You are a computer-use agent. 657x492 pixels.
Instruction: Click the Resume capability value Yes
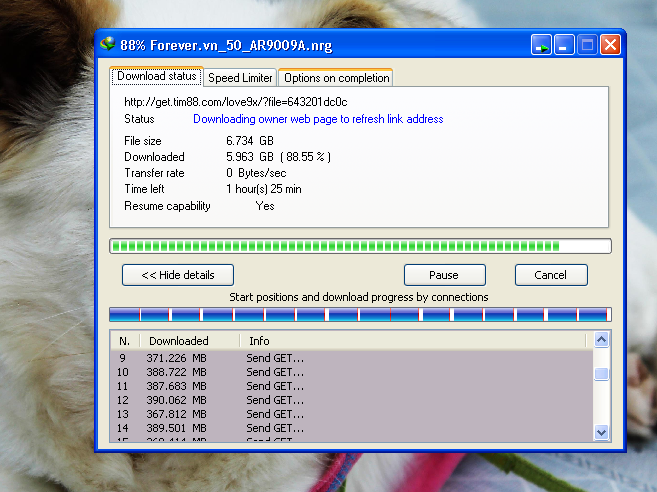tap(265, 206)
